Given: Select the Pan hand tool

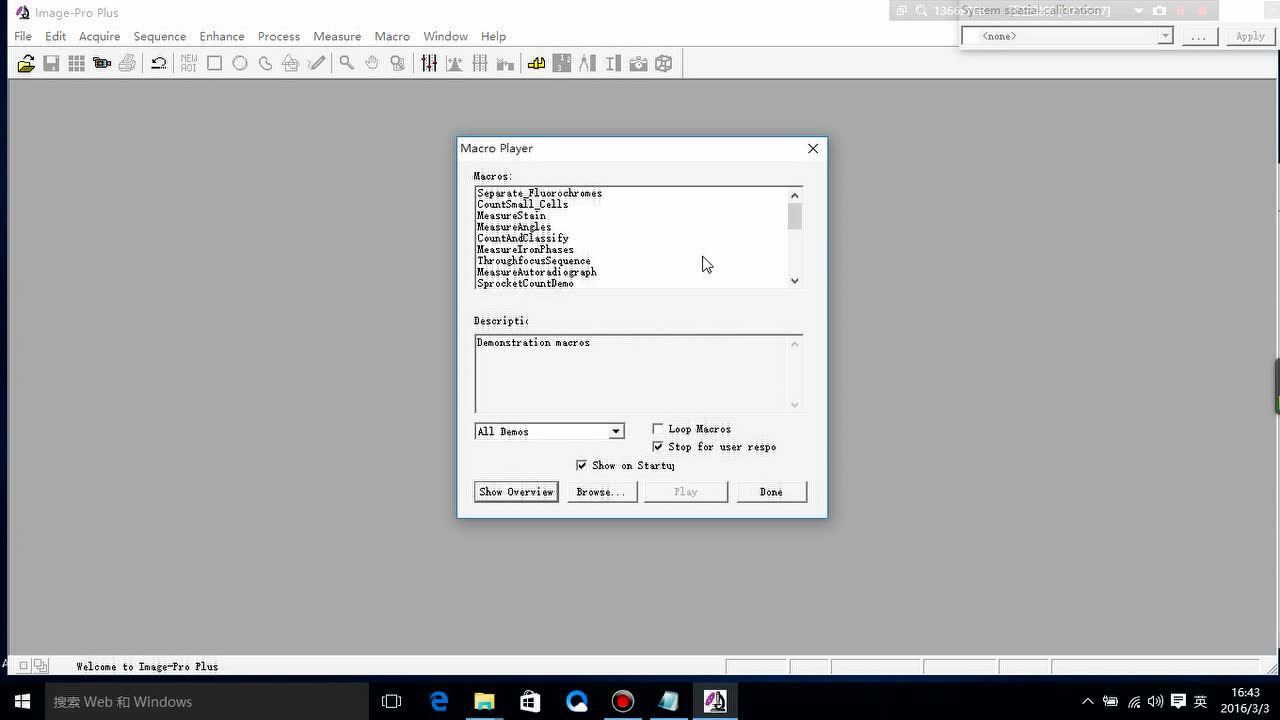Looking at the screenshot, I should pos(372,64).
